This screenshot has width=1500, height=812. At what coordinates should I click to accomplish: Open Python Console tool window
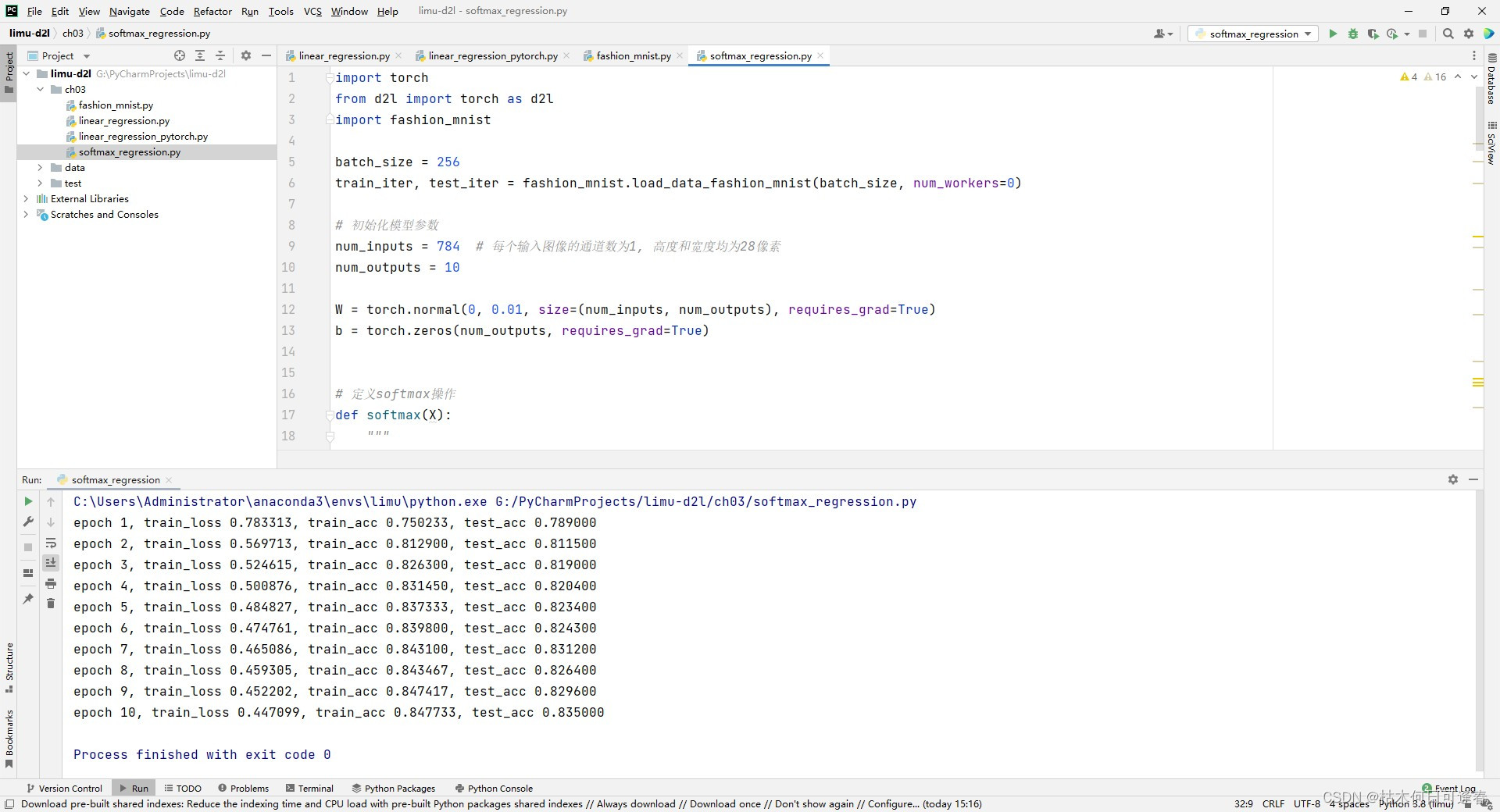[494, 789]
